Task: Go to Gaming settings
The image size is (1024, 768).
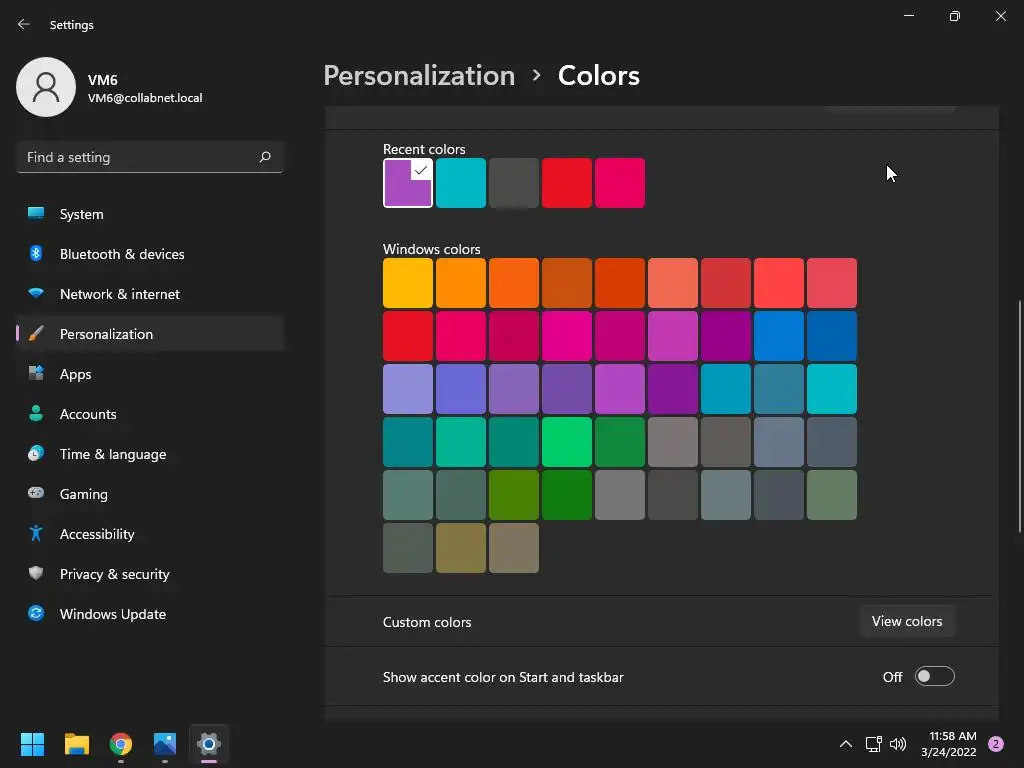Action: (84, 494)
